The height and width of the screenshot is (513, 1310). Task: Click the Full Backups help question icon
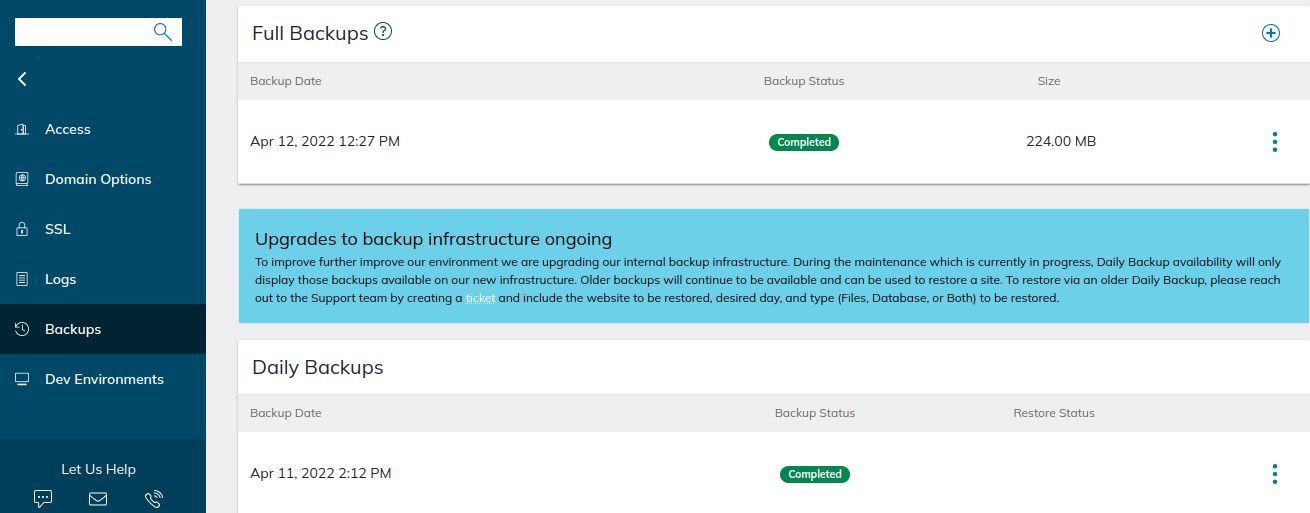point(383,31)
